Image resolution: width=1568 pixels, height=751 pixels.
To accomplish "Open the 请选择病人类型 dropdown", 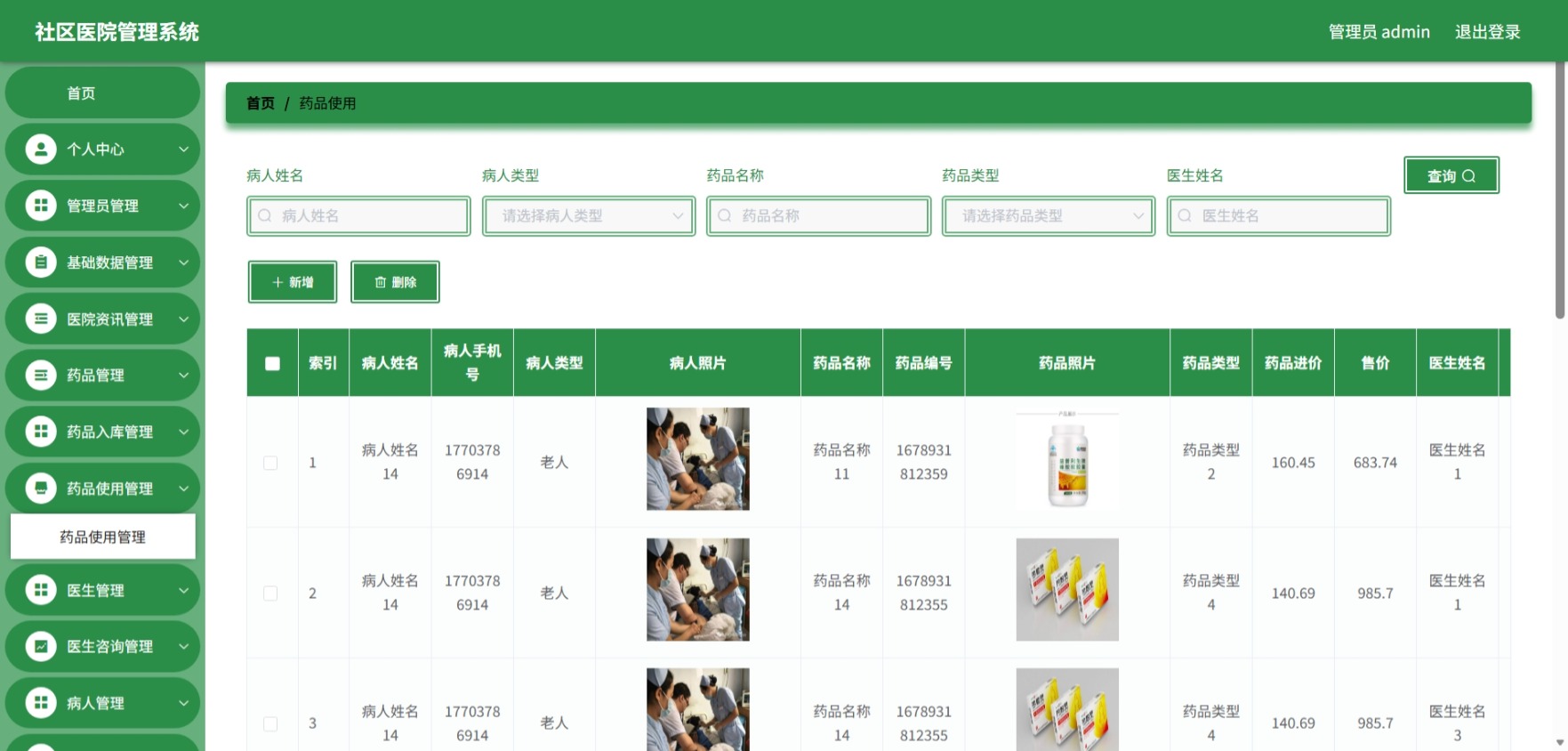I will pos(589,216).
